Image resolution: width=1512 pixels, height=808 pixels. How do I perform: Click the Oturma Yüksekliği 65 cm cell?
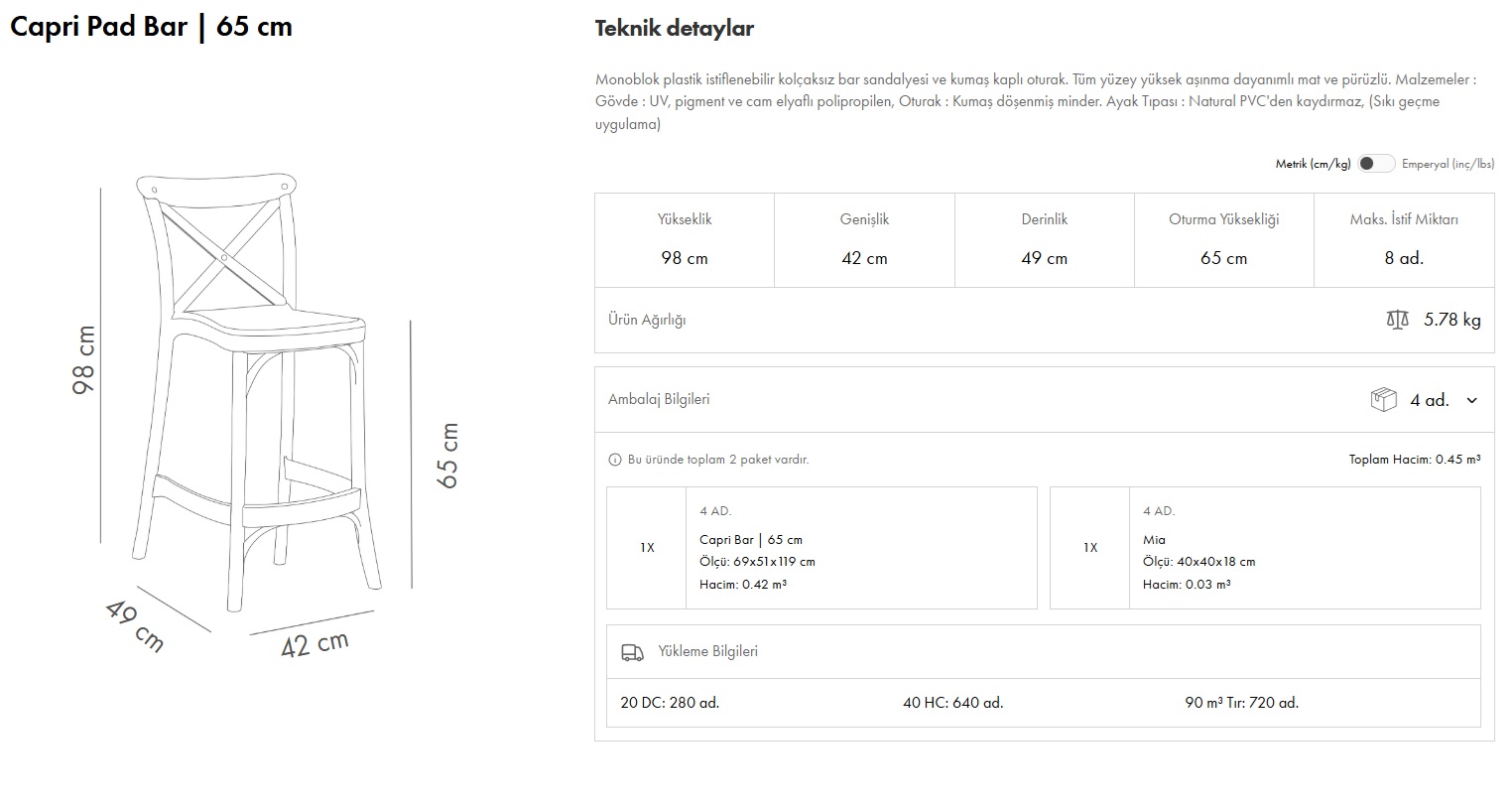[1223, 239]
